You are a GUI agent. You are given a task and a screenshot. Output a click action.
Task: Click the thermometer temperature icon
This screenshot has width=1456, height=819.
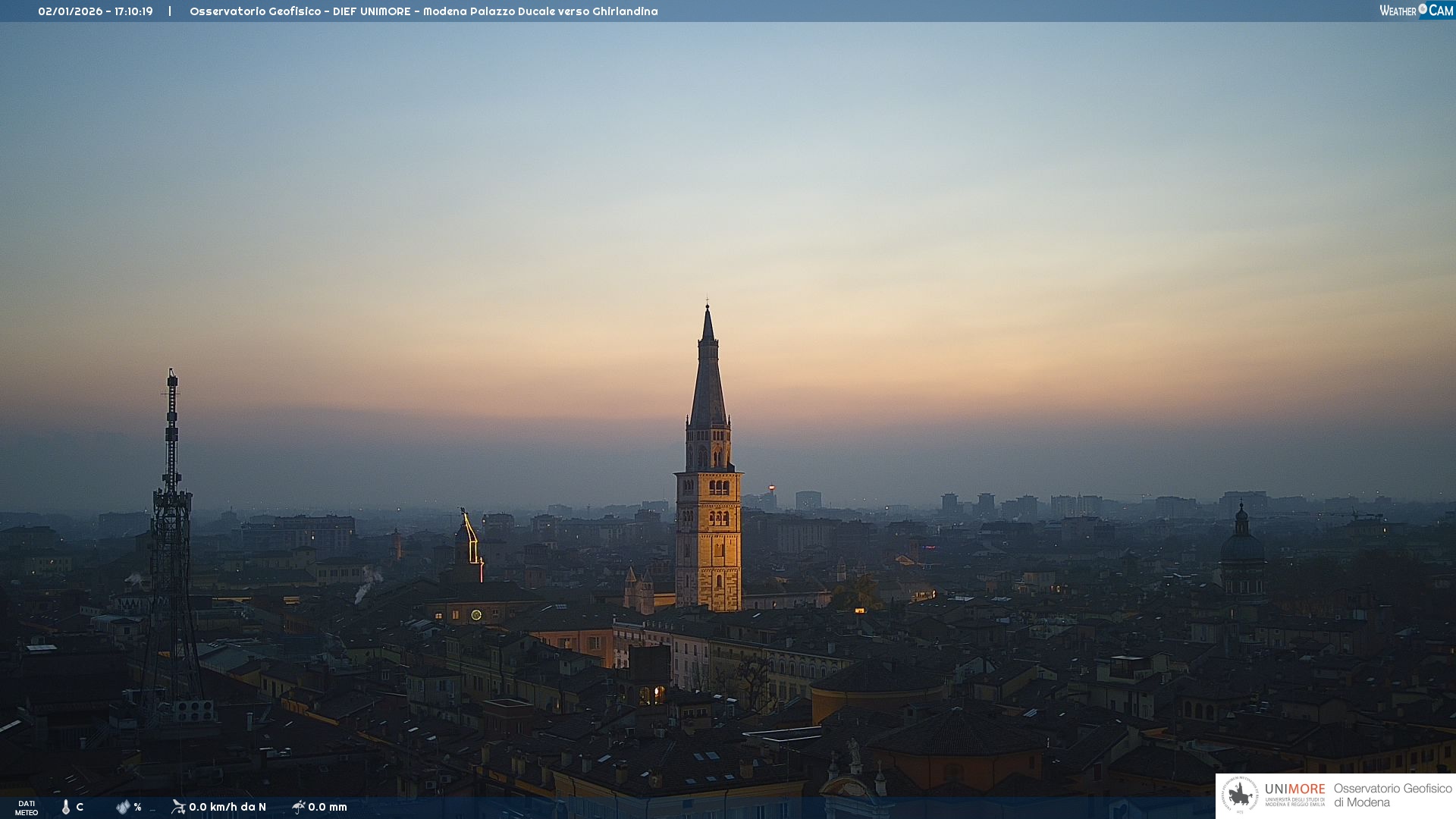(x=66, y=807)
